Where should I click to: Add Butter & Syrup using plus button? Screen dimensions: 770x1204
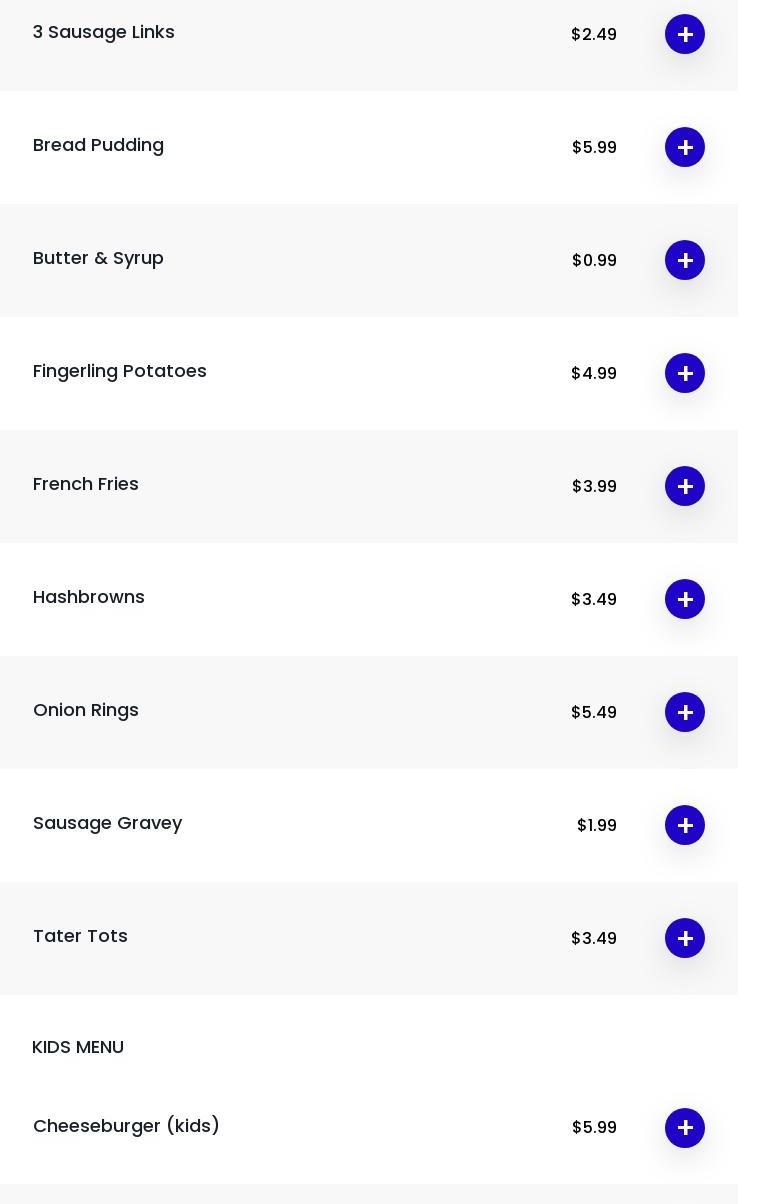tap(685, 260)
